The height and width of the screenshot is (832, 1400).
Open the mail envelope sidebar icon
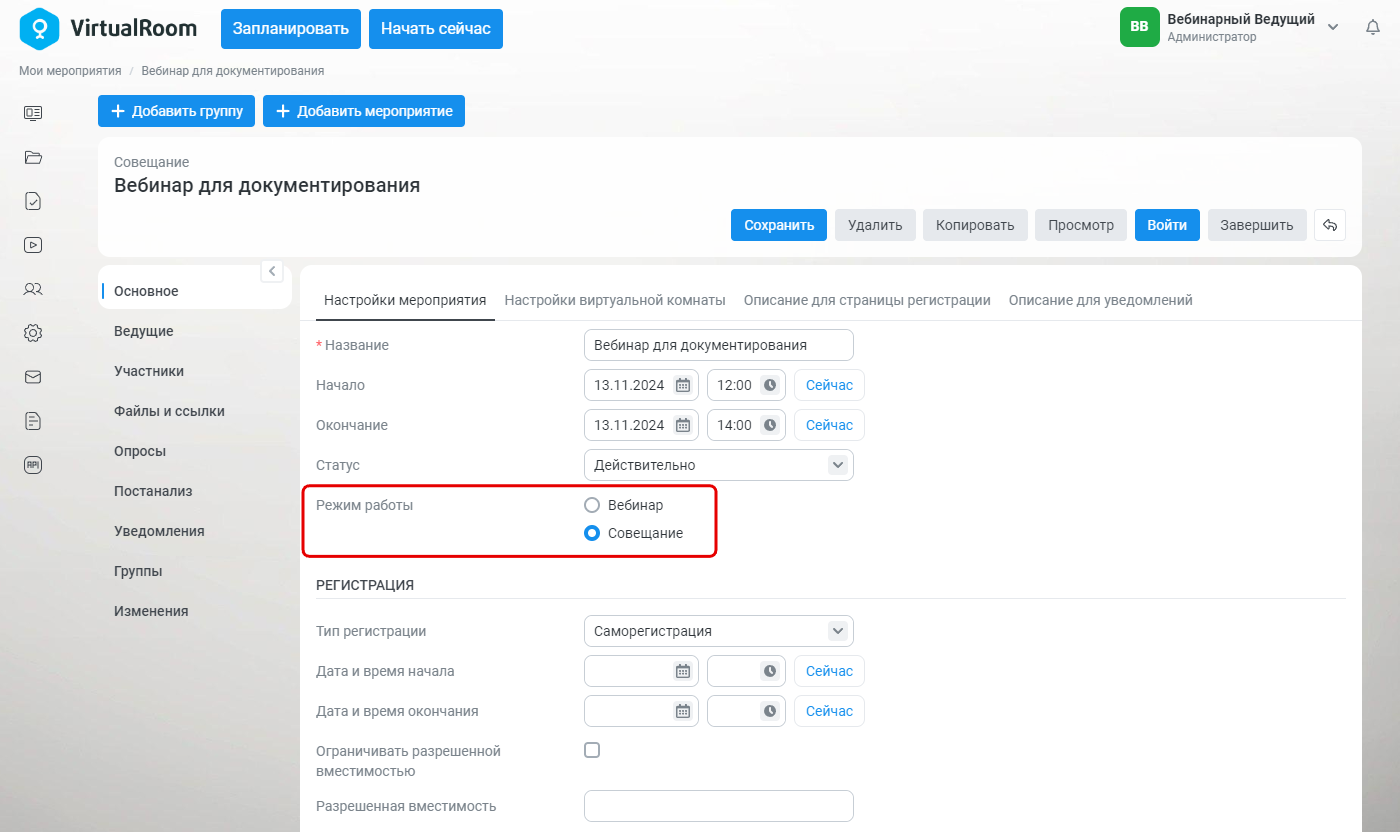pyautogui.click(x=33, y=377)
